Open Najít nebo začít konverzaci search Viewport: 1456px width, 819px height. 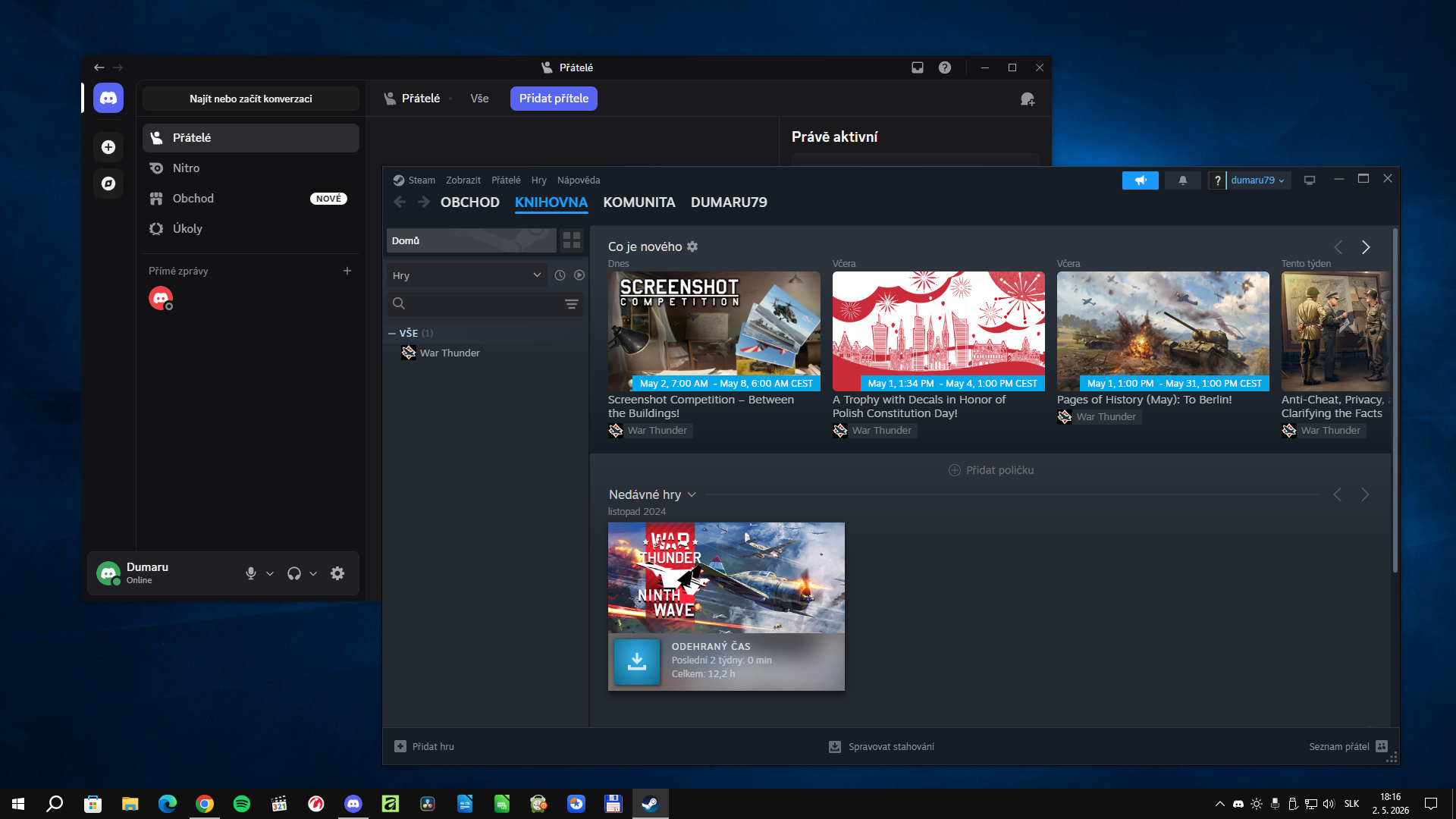(251, 99)
